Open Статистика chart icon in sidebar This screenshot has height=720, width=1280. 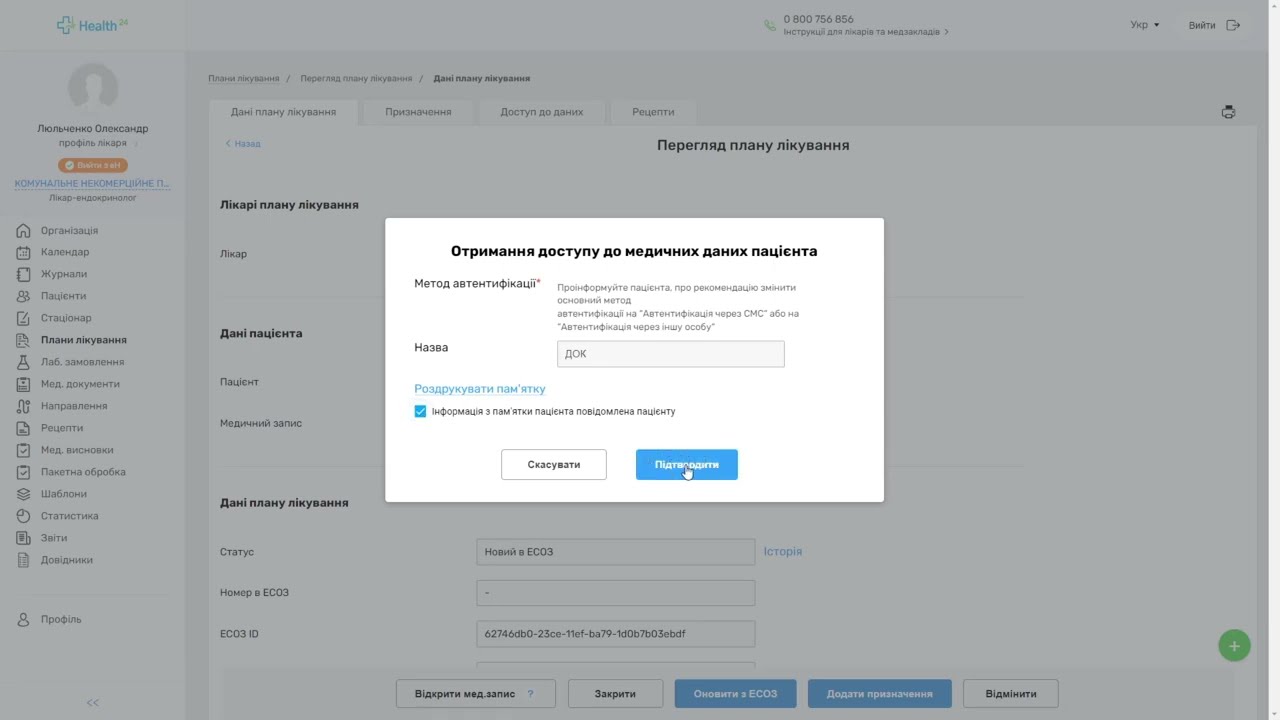coord(23,517)
